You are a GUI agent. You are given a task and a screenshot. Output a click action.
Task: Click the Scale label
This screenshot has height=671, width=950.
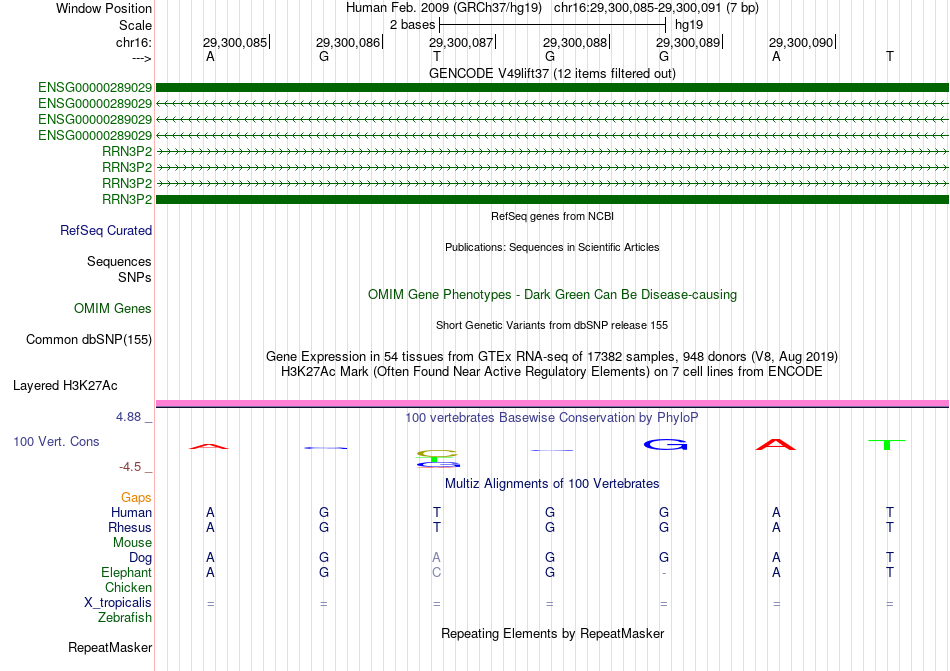point(136,25)
